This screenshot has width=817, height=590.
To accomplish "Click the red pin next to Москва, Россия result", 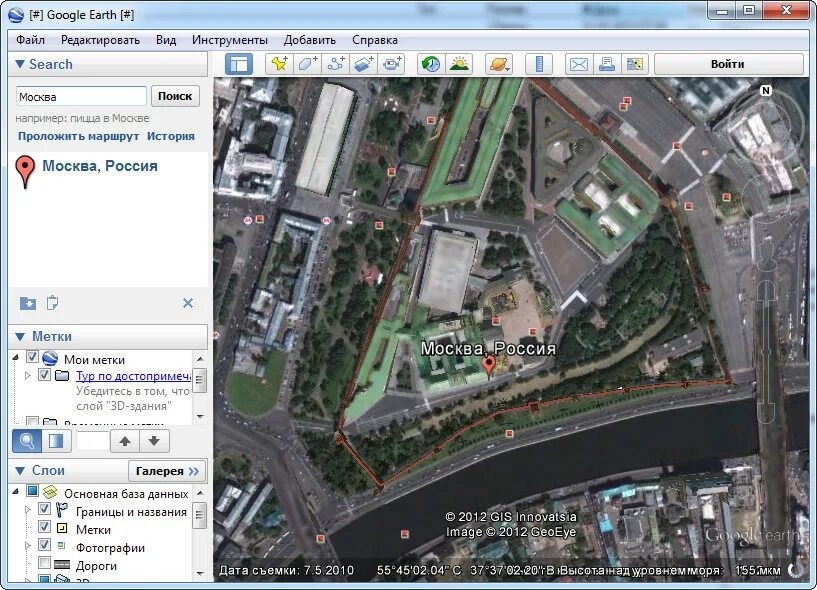I will click(x=25, y=171).
